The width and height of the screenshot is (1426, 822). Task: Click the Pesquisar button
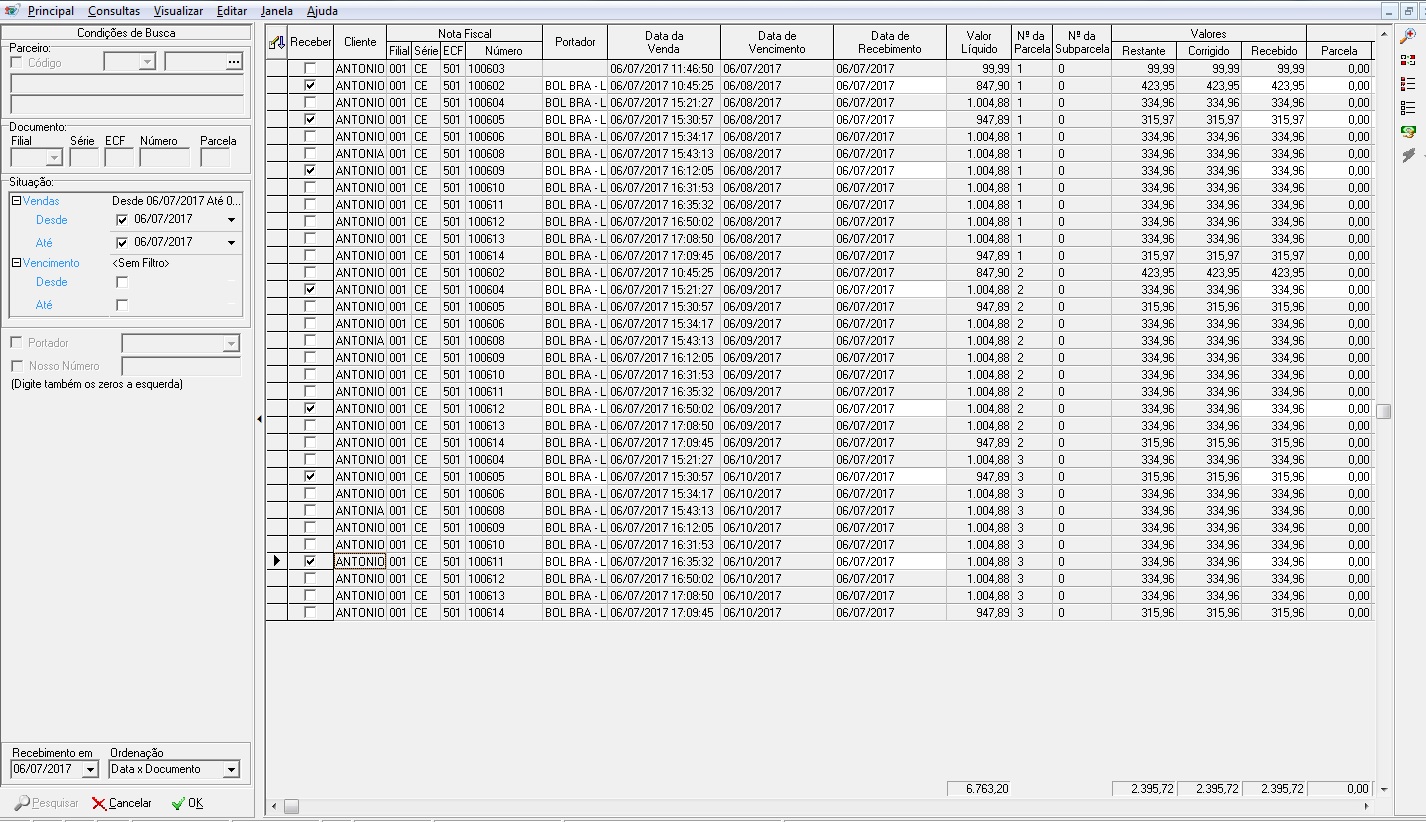click(x=46, y=803)
